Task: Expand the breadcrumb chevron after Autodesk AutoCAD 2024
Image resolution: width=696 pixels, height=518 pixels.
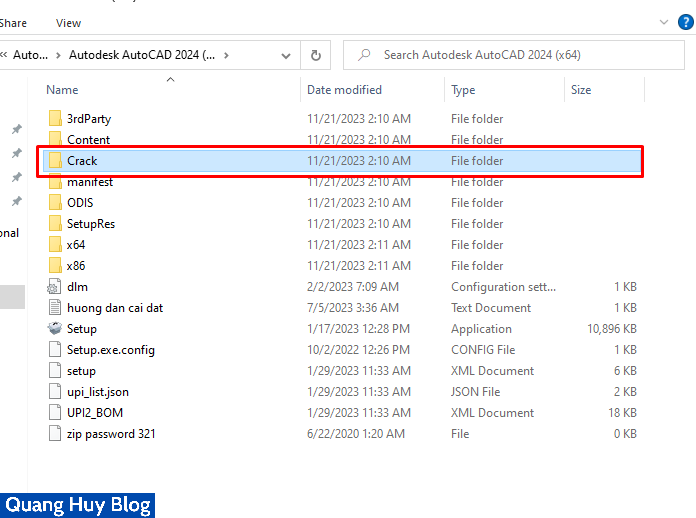Action: point(227,55)
